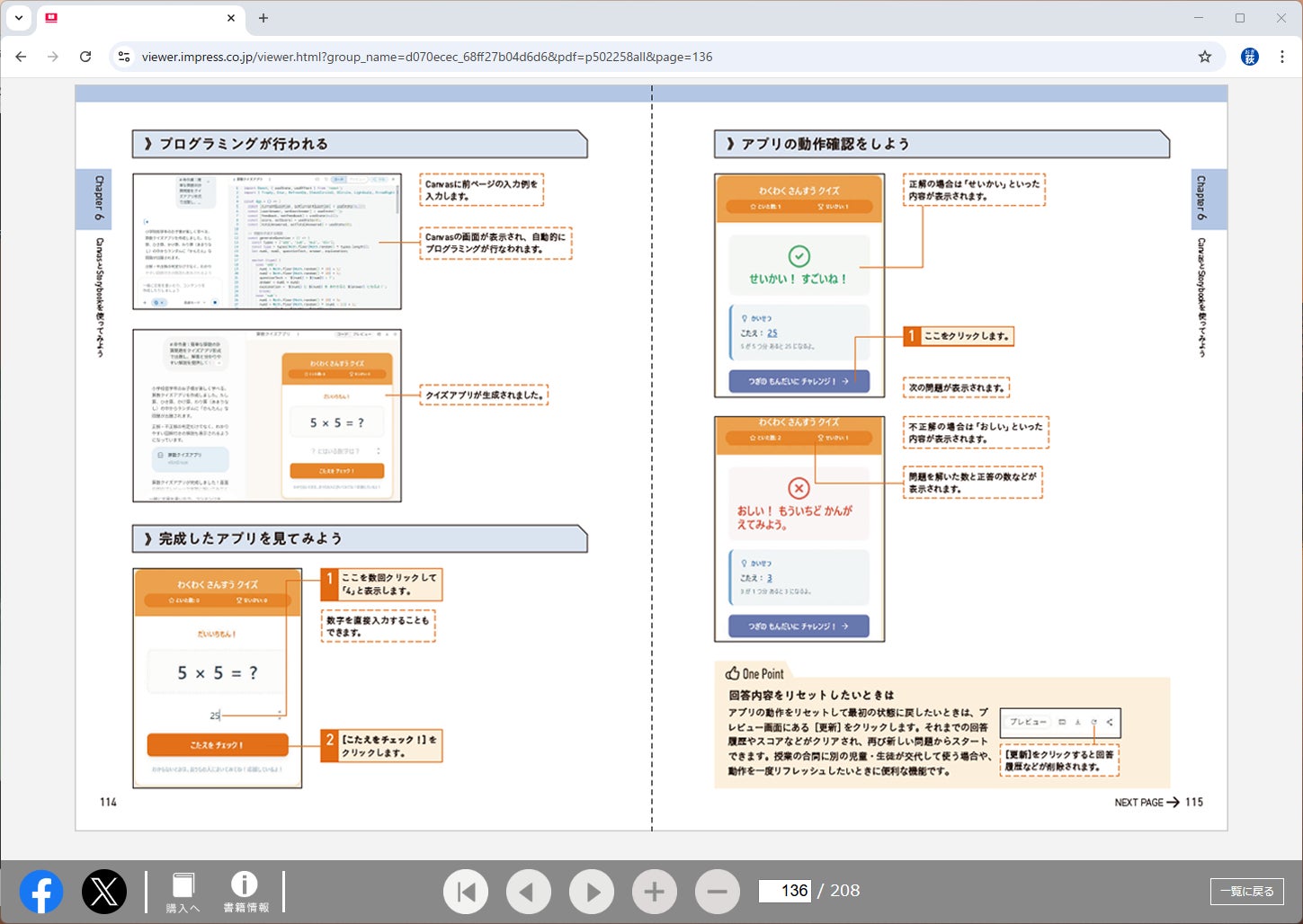Click the おしい result screenshot
This screenshot has width=1303, height=924.
[x=799, y=529]
